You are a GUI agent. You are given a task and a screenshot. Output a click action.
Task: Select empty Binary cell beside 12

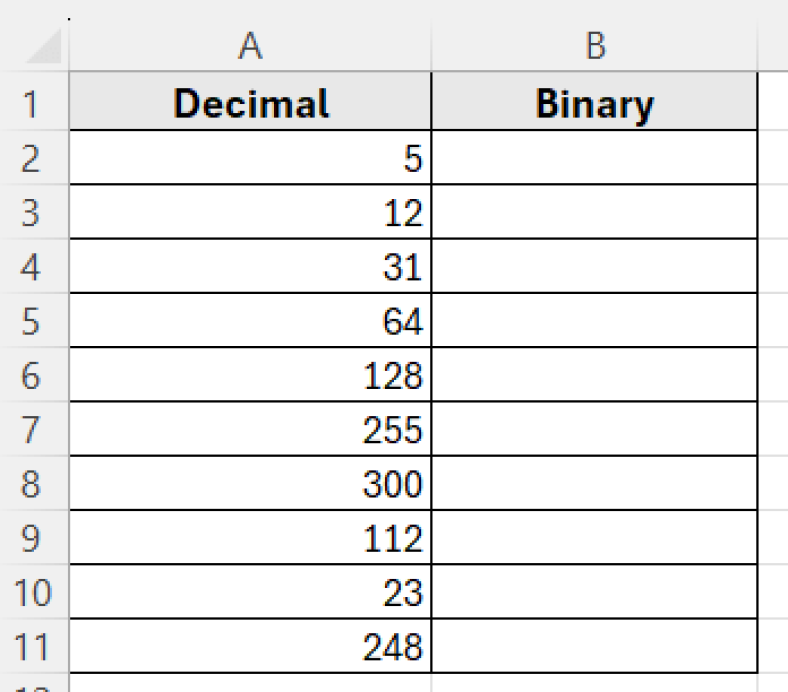[594, 213]
